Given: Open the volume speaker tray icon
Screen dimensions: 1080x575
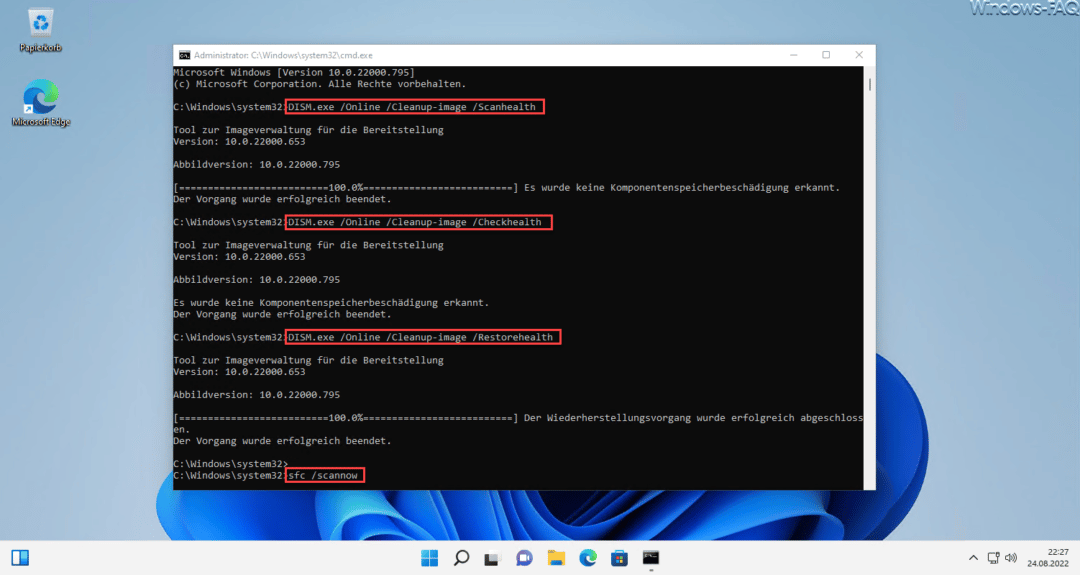Looking at the screenshot, I should 1010,558.
